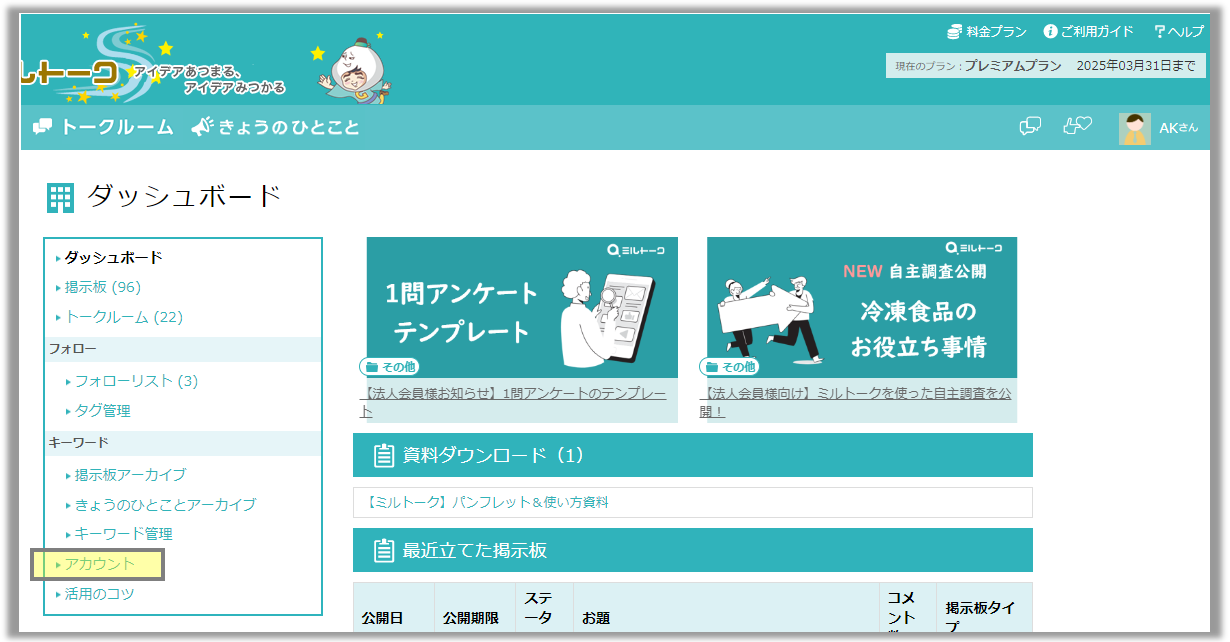The image size is (1230, 642).
Task: Click the その他 tag on the 1問アンケート card
Action: [x=391, y=367]
